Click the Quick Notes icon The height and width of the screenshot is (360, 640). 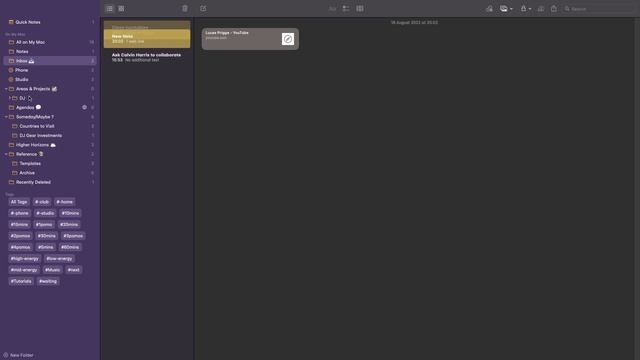pos(11,22)
